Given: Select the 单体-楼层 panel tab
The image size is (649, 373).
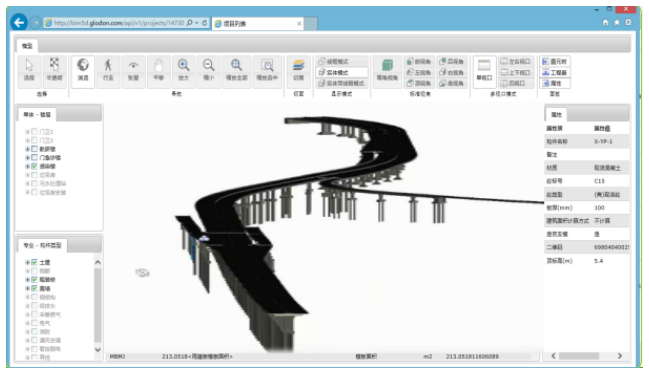Looking at the screenshot, I should tap(37, 115).
